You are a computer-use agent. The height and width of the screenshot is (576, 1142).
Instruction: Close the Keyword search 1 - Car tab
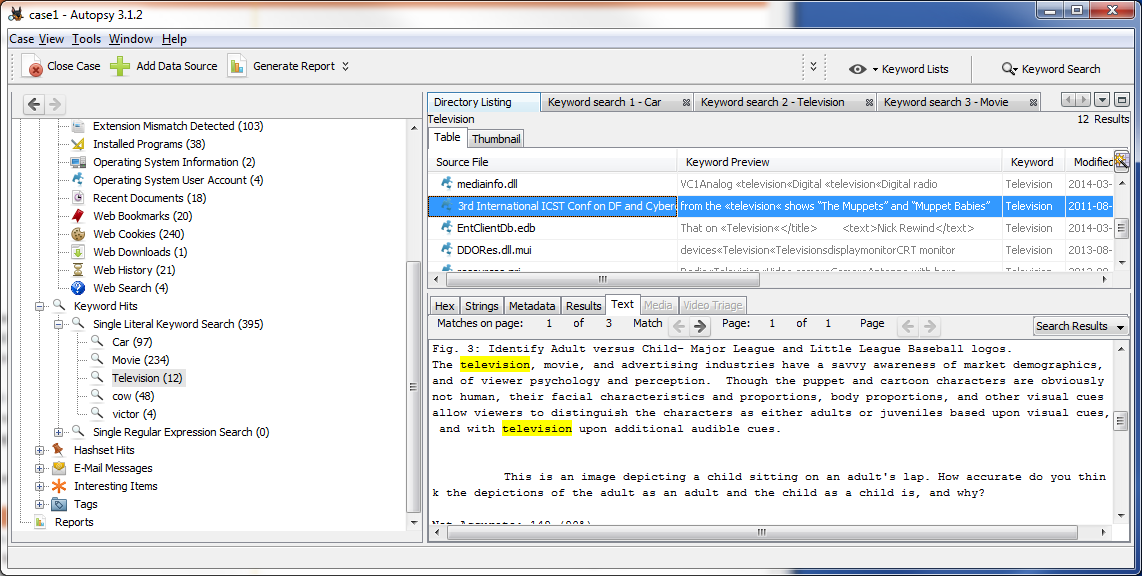click(686, 101)
